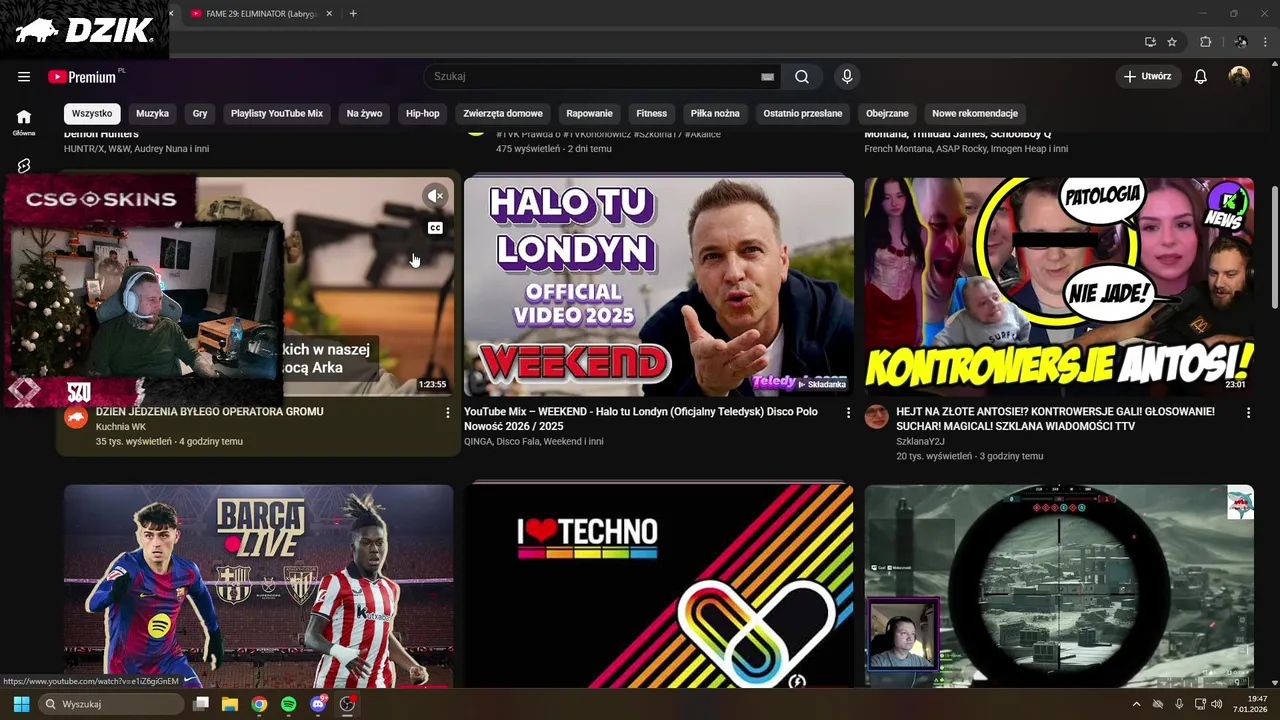This screenshot has width=1280, height=720.
Task: Open YouTube account avatar menu
Action: point(1239,77)
